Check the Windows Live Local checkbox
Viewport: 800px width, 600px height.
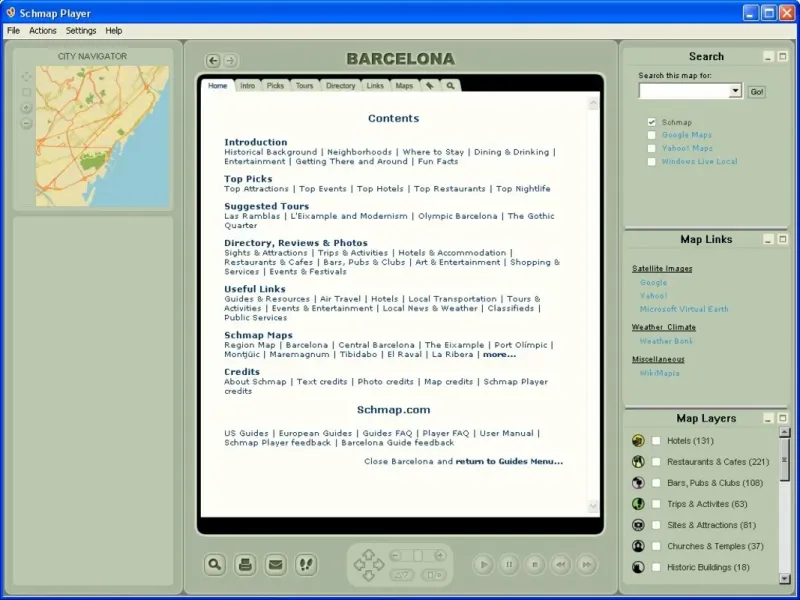click(x=652, y=162)
